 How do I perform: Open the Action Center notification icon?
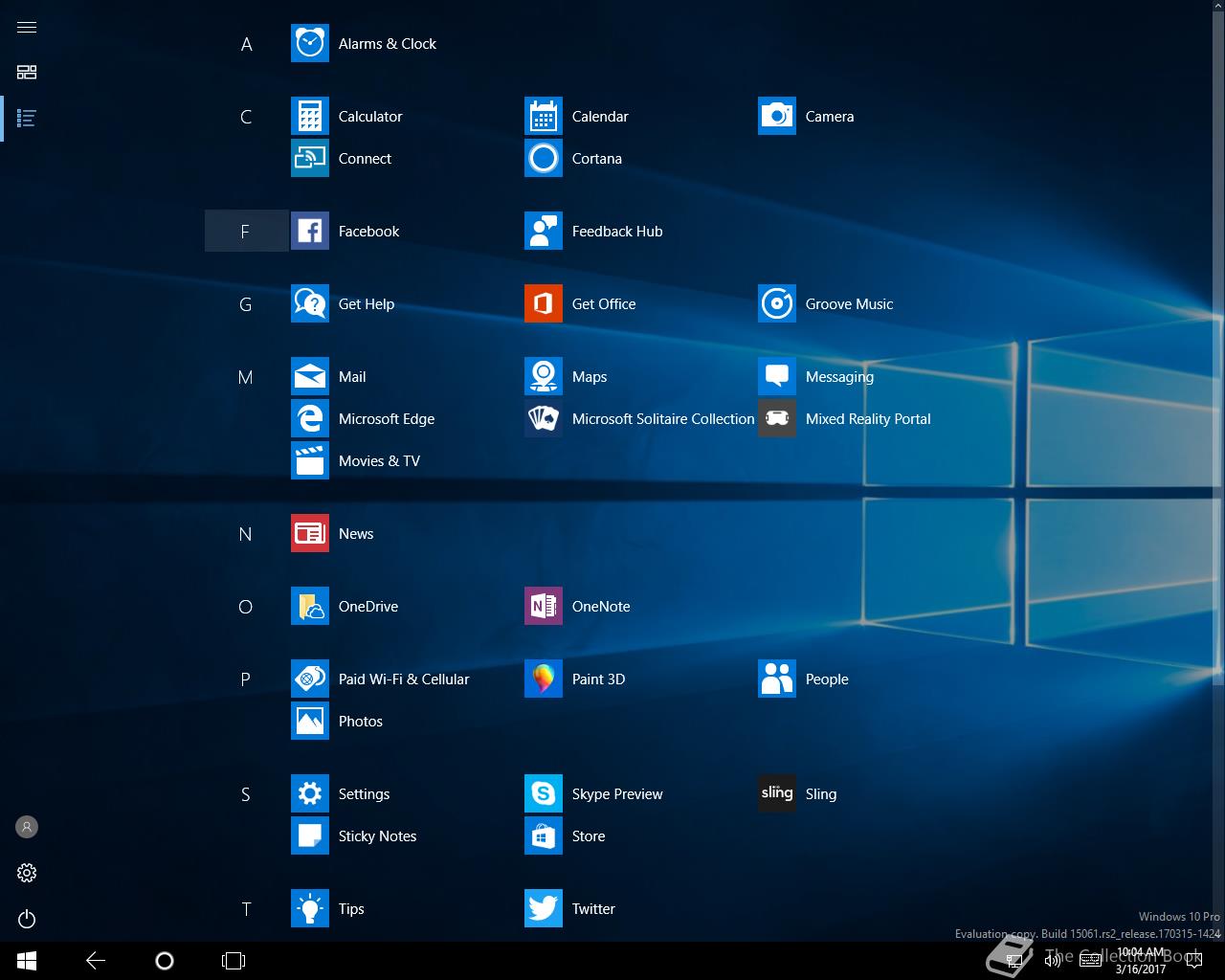[1194, 961]
